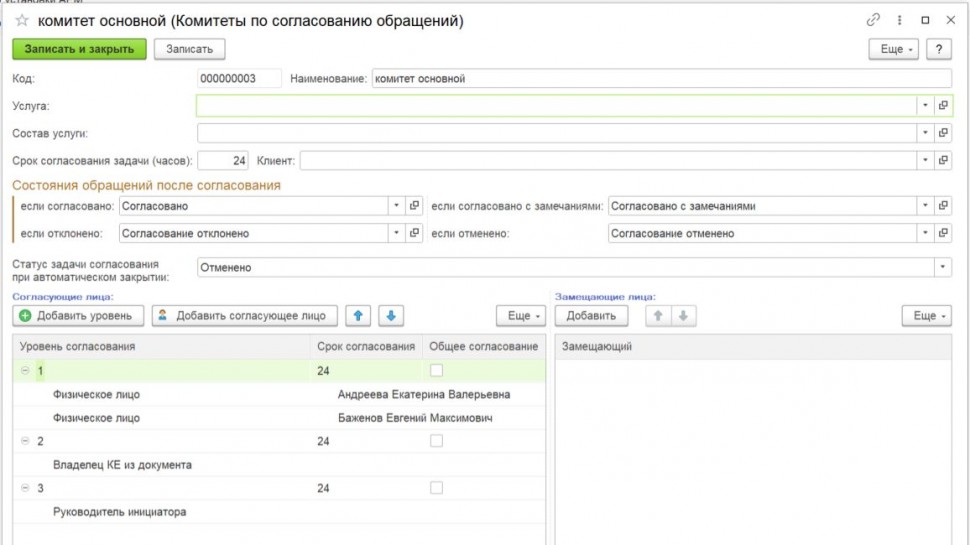Select the Владелец КЕ из документа row
Viewport: 970px width, 545px height.
(122, 465)
